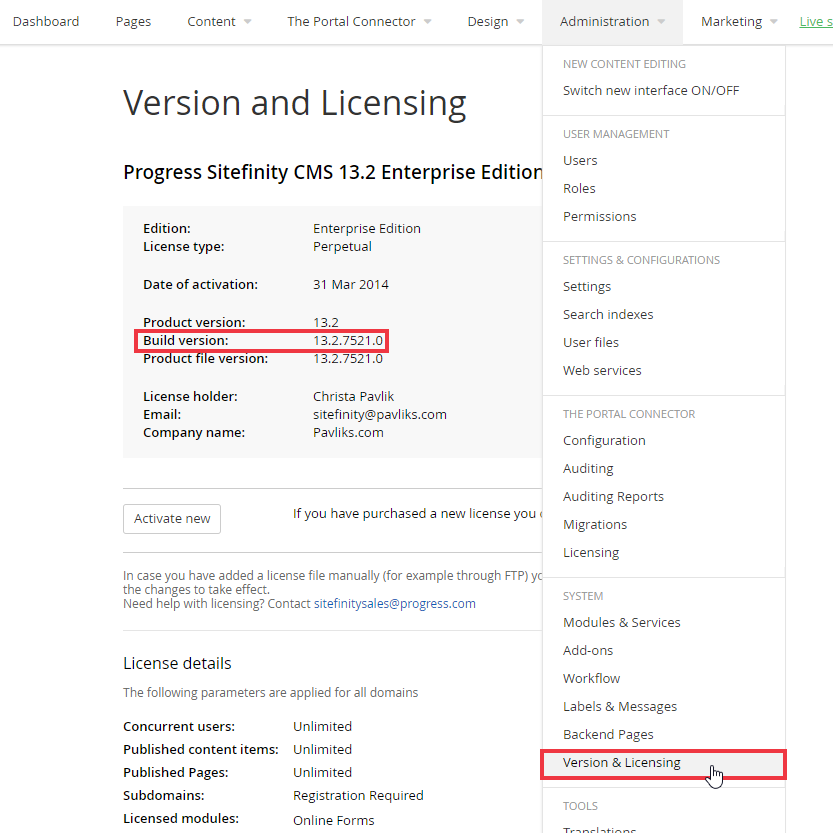The image size is (833, 833).
Task: Open Auditing Reports
Action: pos(613,497)
